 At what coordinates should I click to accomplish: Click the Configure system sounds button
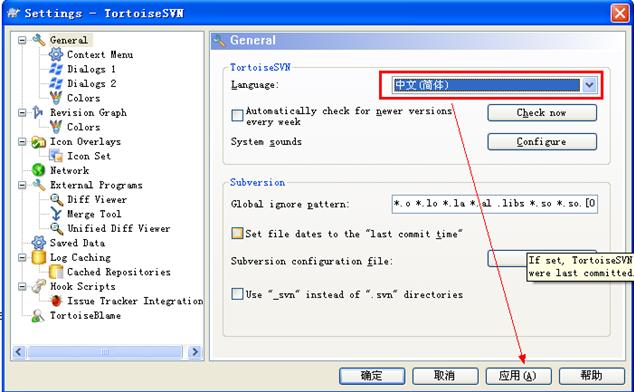coord(542,142)
